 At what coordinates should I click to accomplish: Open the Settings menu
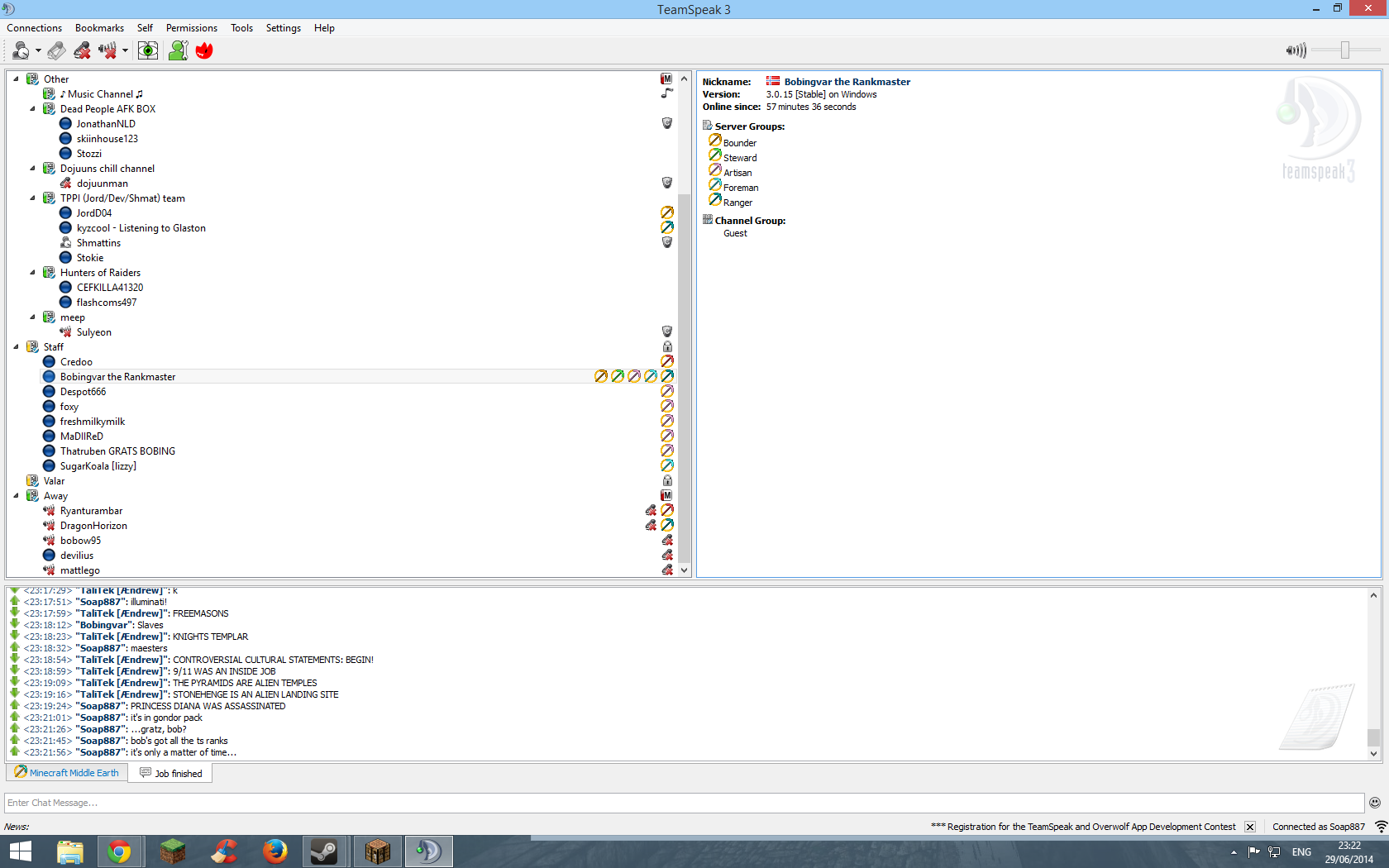click(284, 28)
